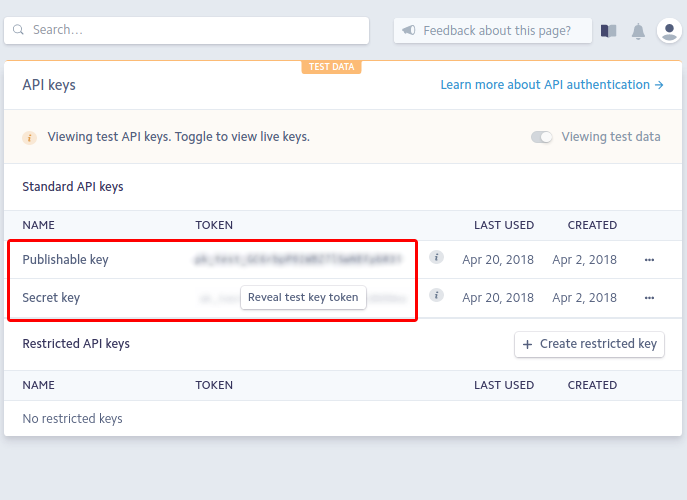Click the megaphone feedback icon
687x500 pixels.
click(409, 31)
